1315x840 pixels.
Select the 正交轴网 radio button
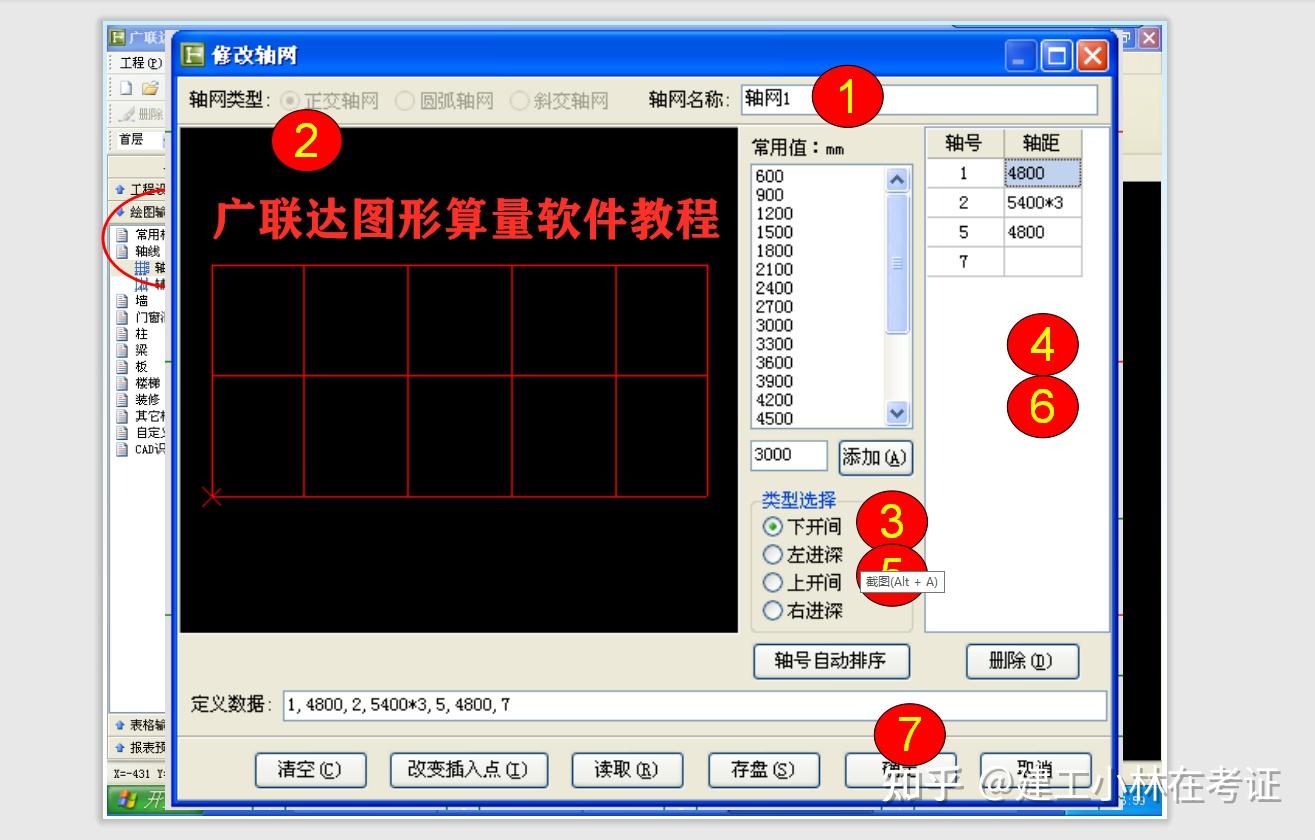coord(290,101)
